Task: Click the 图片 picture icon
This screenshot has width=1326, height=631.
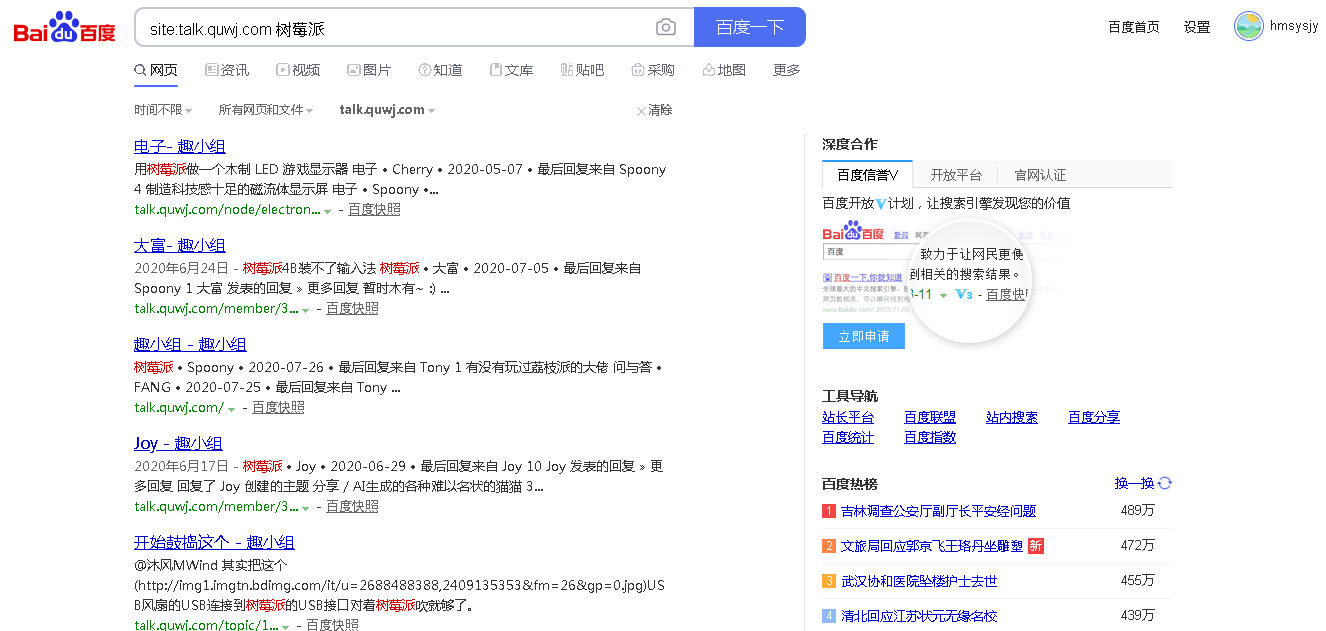Action: click(x=353, y=70)
